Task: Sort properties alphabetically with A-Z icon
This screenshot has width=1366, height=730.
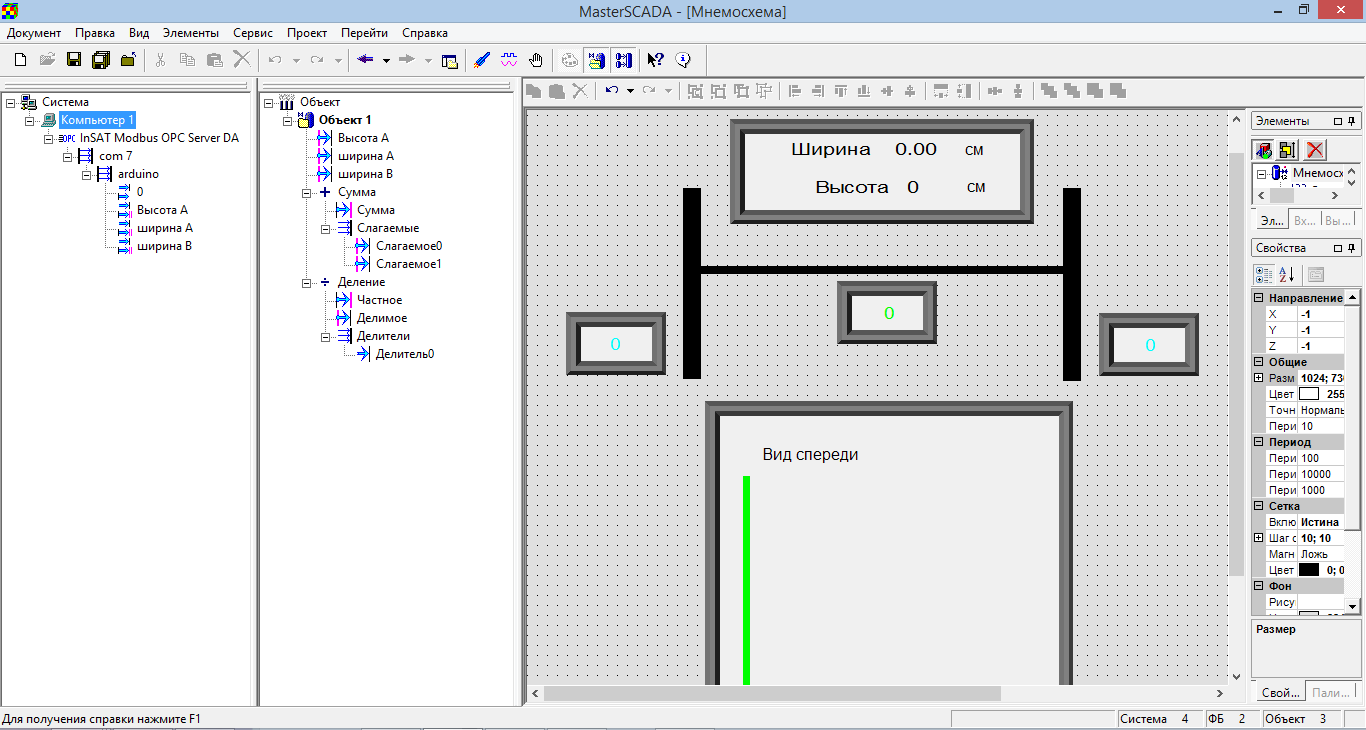Action: pyautogui.click(x=1287, y=274)
